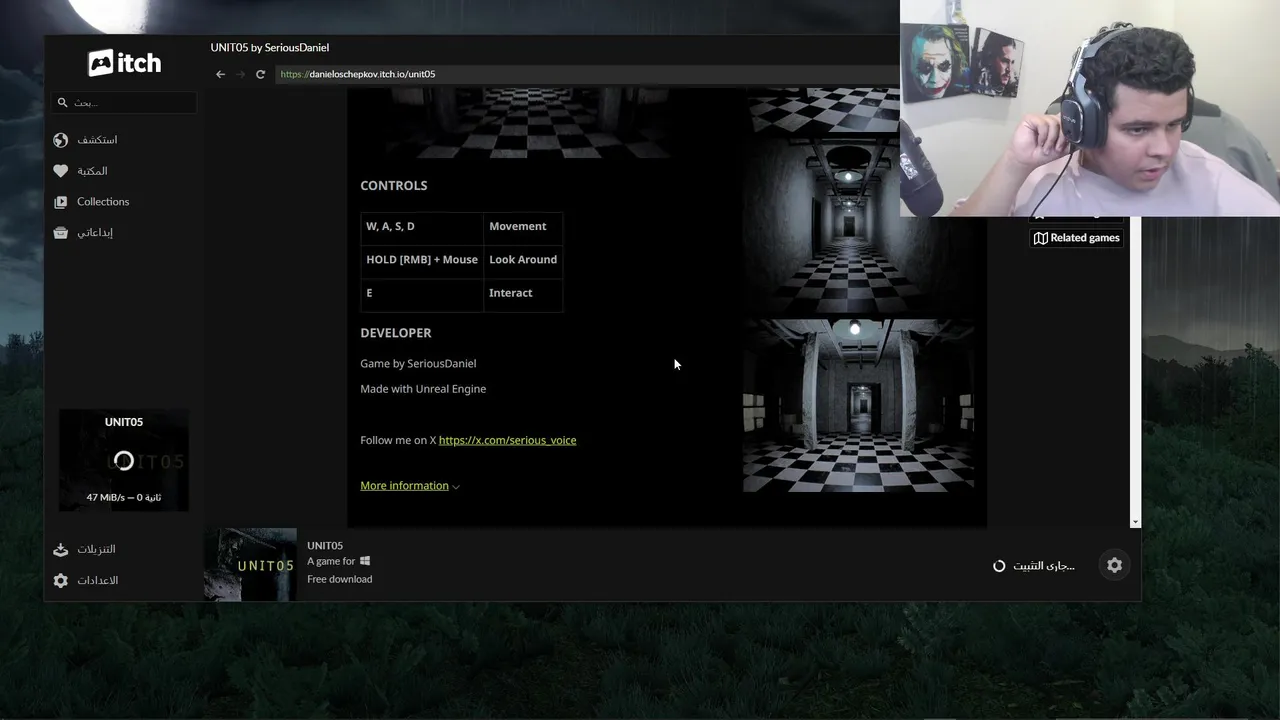1280x720 pixels.
Task: Click the Collections video icon
Action: point(61,202)
